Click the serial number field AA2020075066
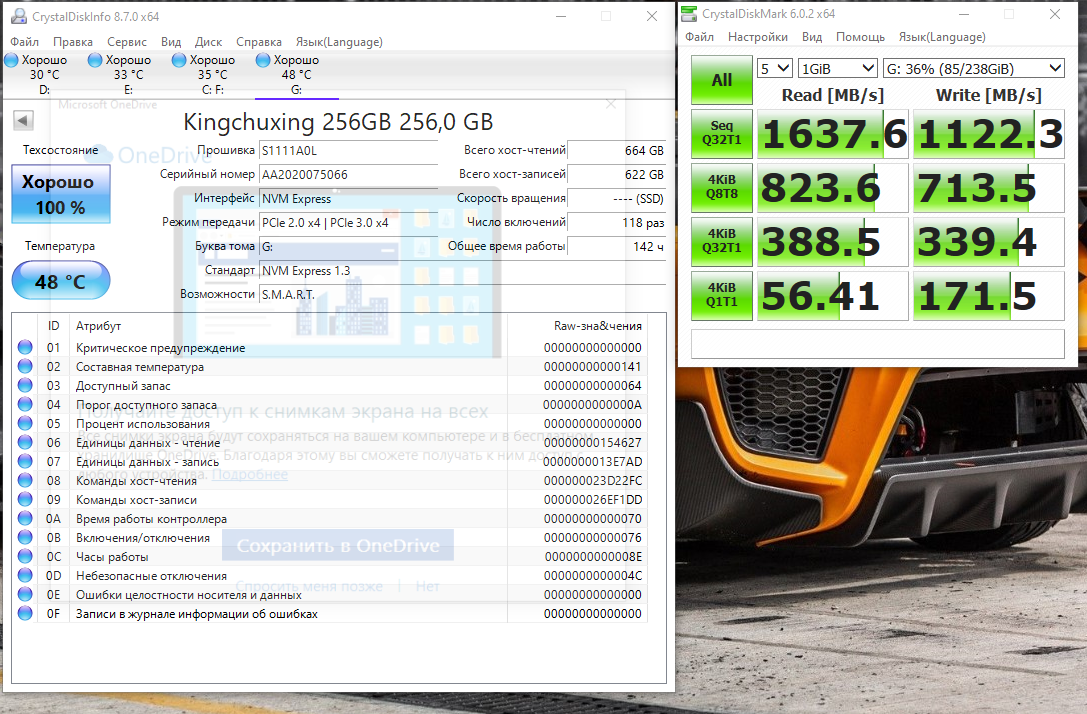Viewport: 1087px width, 714px height. (349, 175)
